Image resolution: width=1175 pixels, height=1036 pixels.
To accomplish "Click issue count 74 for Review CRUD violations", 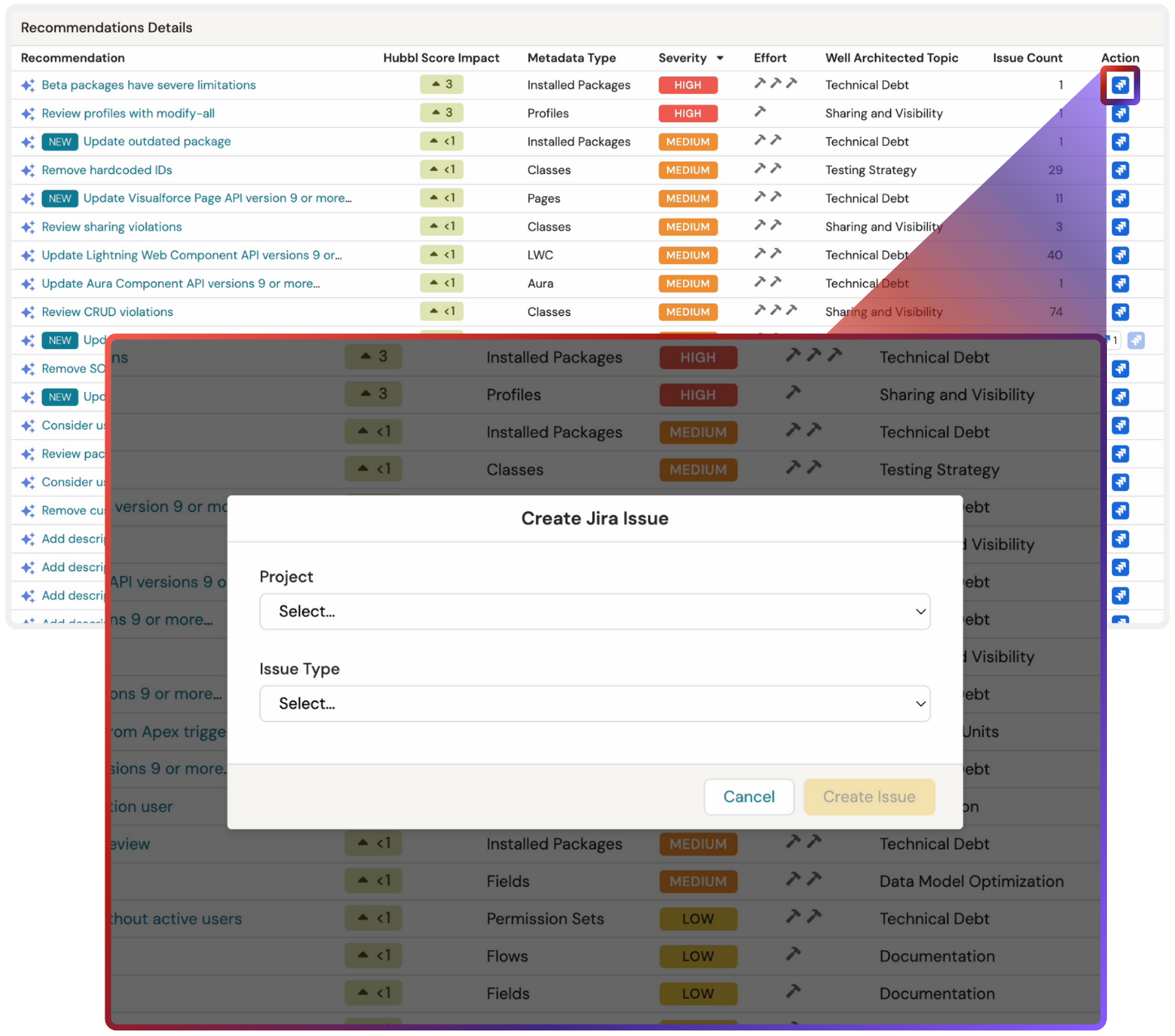I will pos(1056,312).
